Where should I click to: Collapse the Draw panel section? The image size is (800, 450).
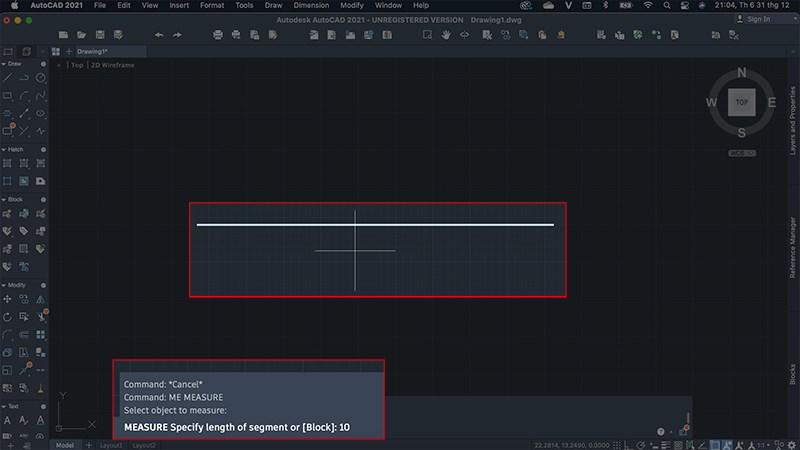point(4,64)
